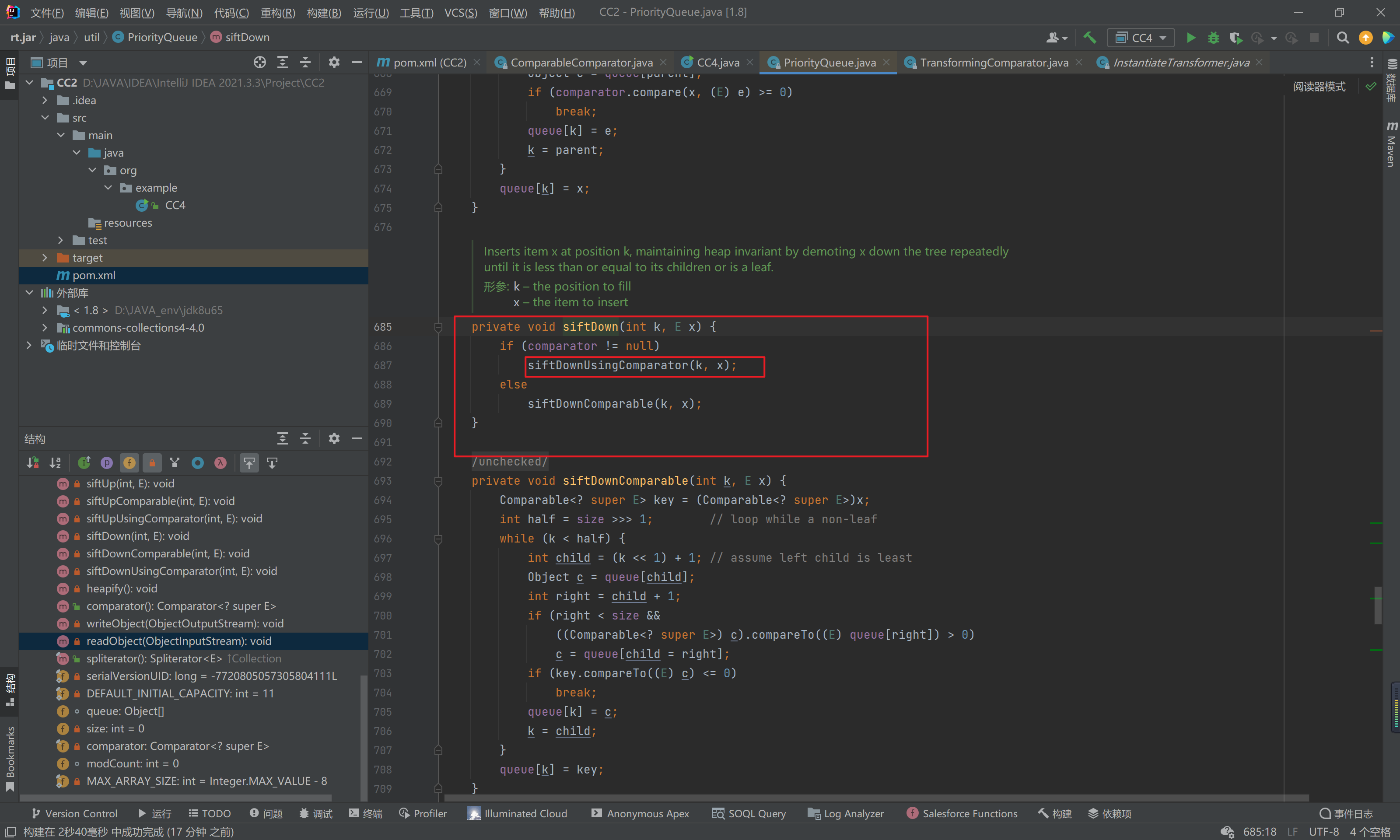The image size is (1400, 840).
Task: Open the 重构(R) Refactor menu
Action: point(277,12)
